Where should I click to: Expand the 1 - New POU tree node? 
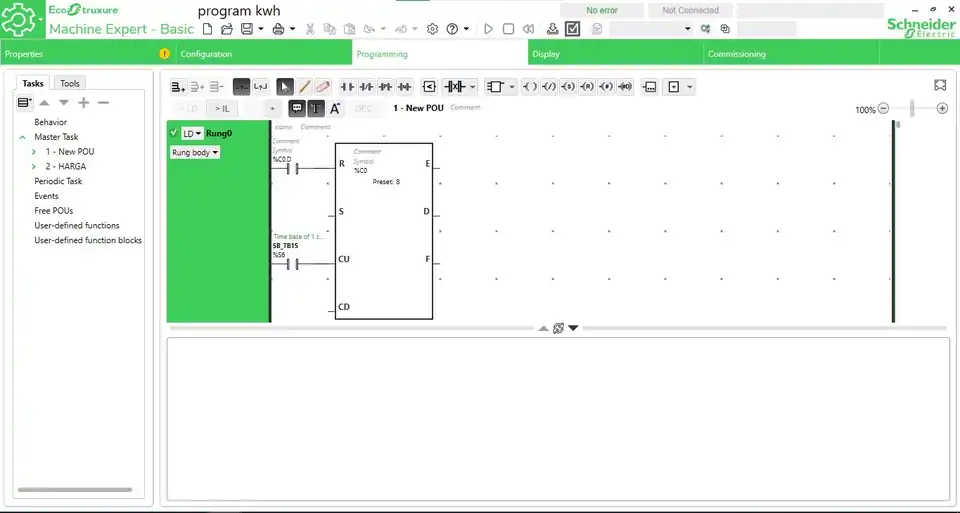pyautogui.click(x=34, y=152)
